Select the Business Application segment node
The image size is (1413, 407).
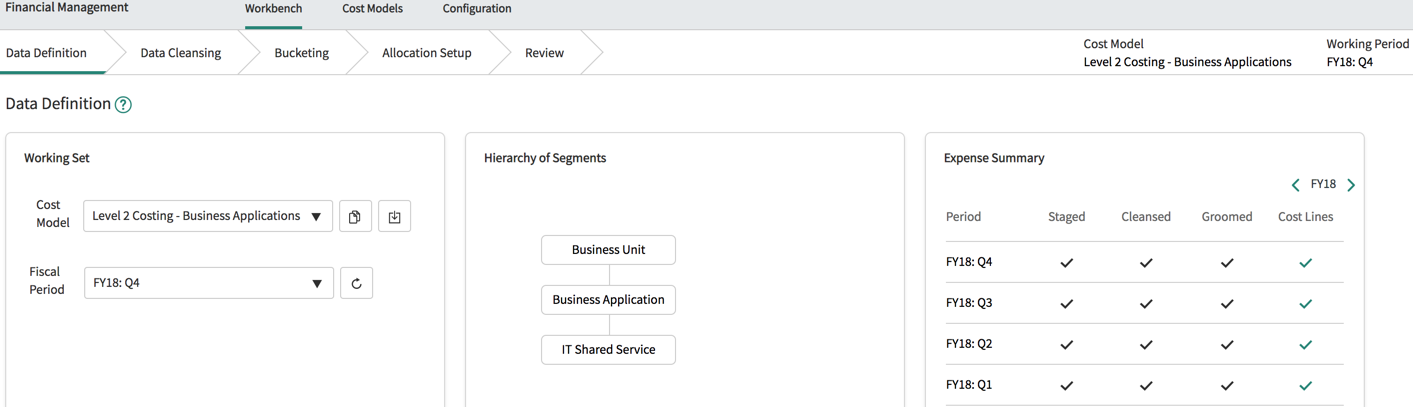tap(608, 300)
